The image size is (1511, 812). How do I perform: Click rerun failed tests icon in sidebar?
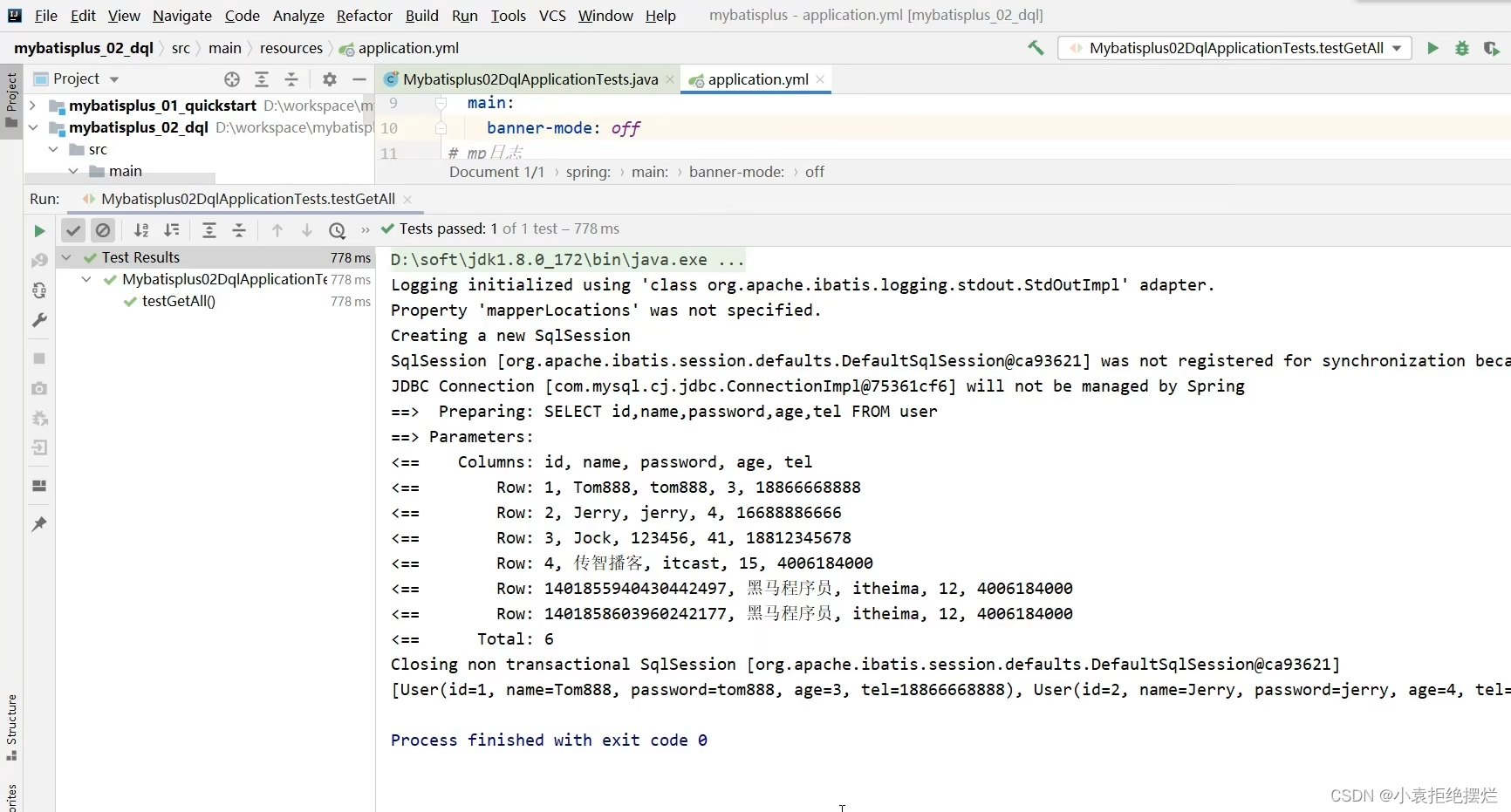pyautogui.click(x=39, y=261)
